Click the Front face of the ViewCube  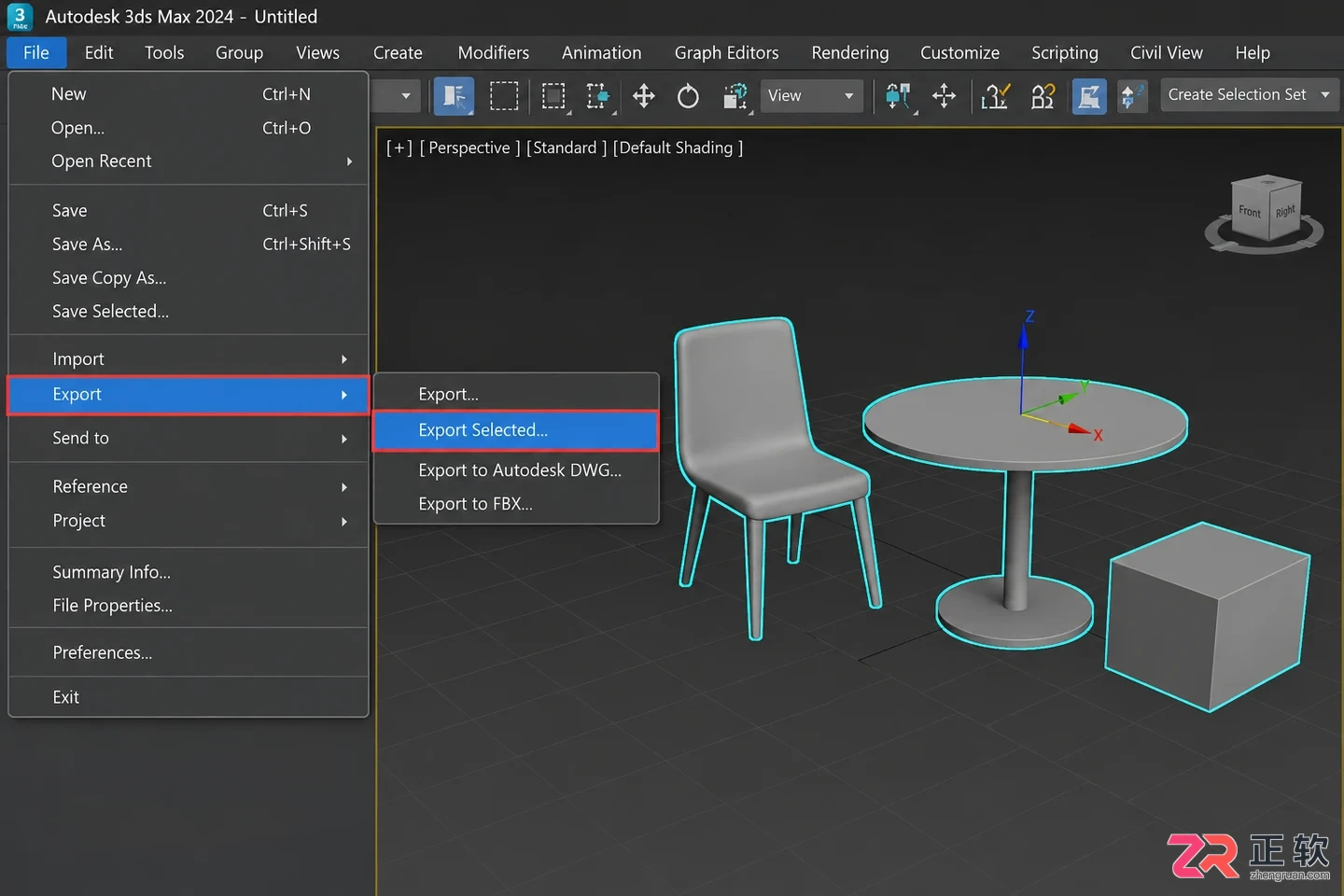[x=1250, y=212]
